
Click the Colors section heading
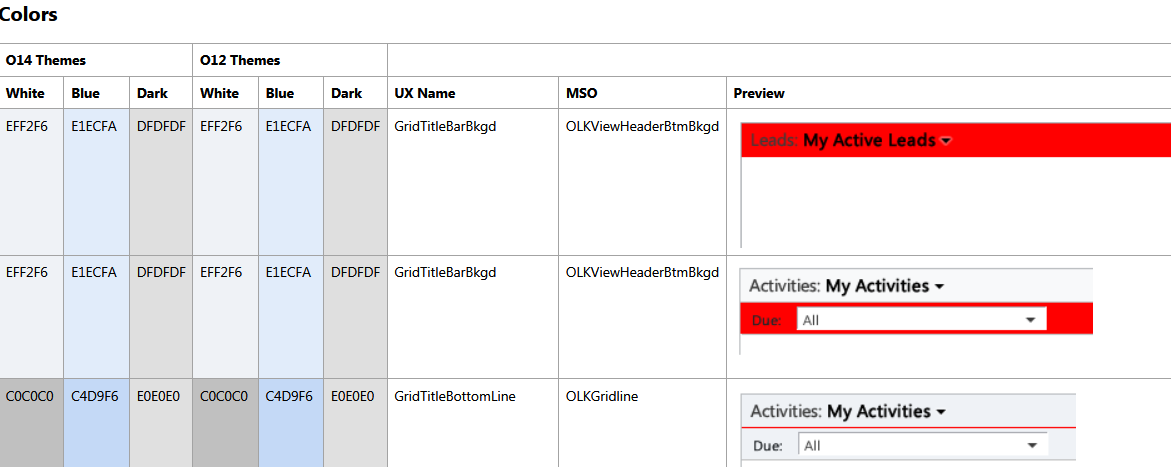click(28, 15)
